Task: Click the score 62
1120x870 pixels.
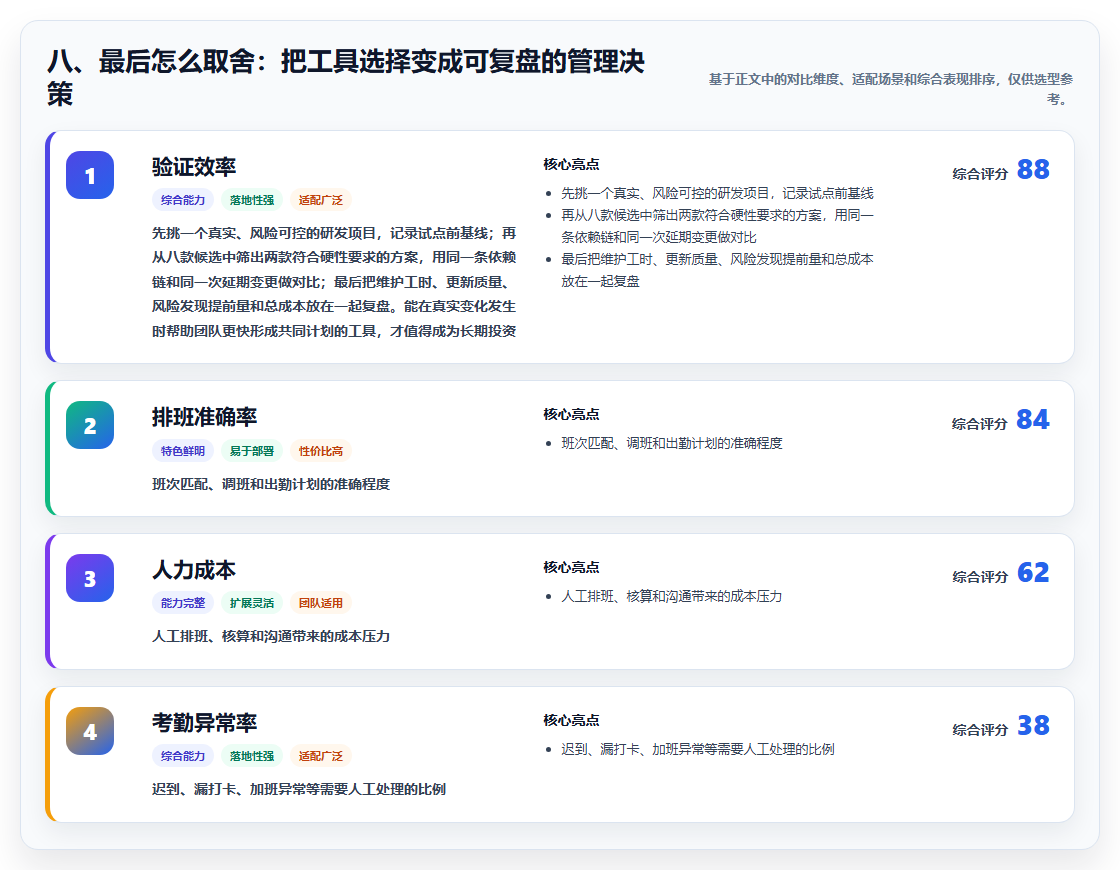Action: (1033, 572)
